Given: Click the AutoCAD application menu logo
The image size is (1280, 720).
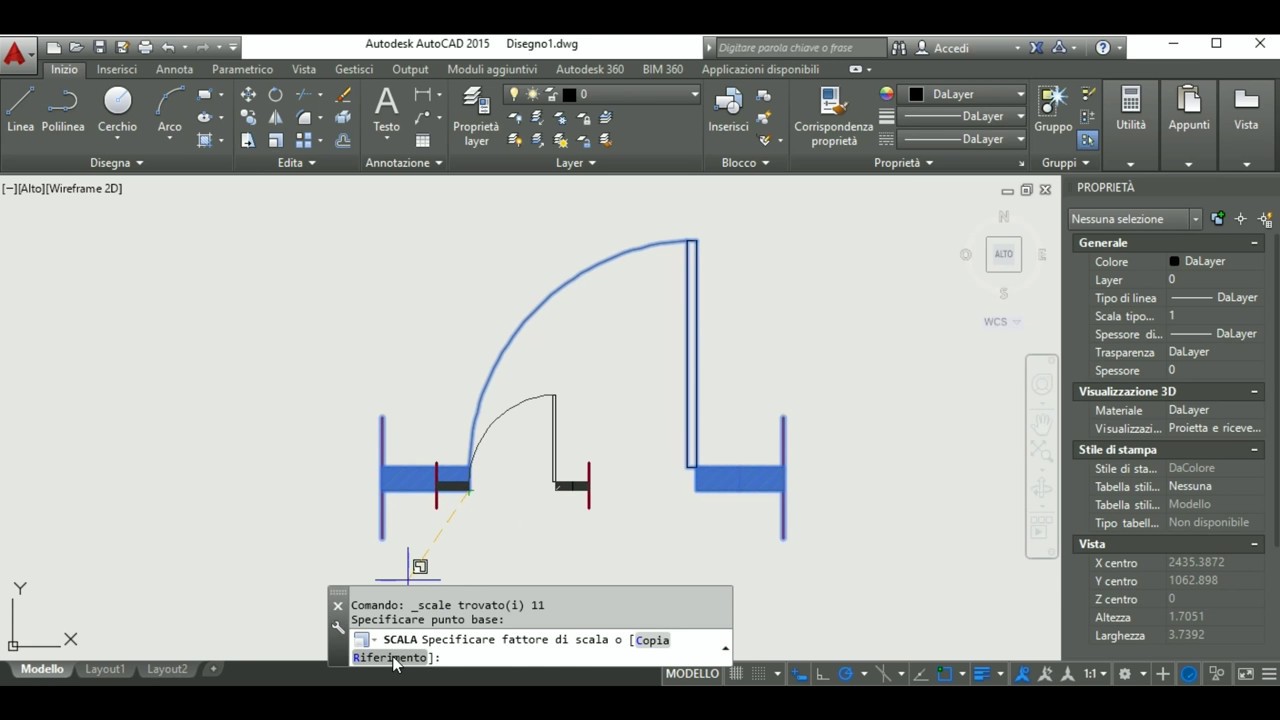Looking at the screenshot, I should tap(16, 54).
